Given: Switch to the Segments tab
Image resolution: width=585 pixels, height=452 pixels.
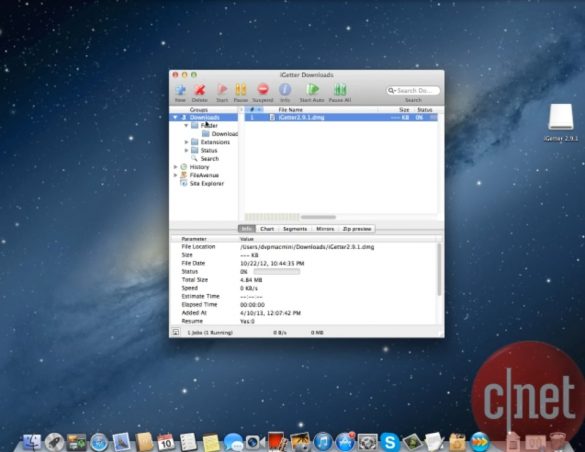Looking at the screenshot, I should (295, 229).
